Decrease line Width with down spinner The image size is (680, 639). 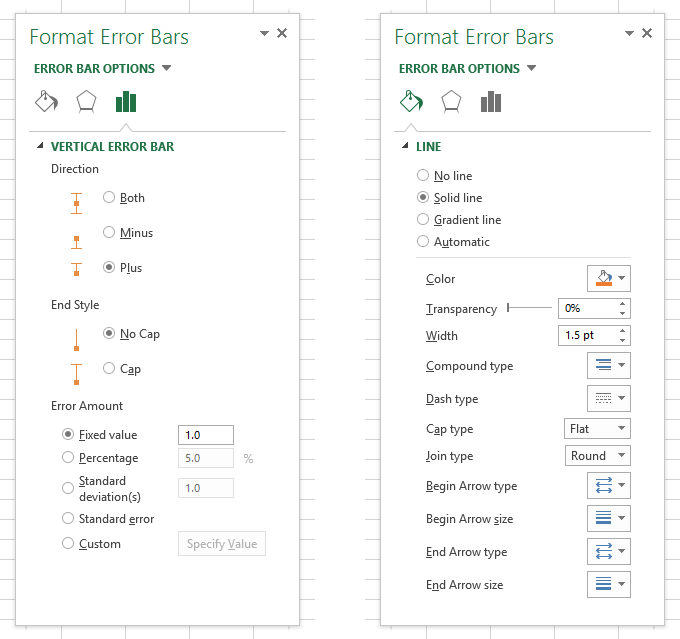[x=623, y=340]
